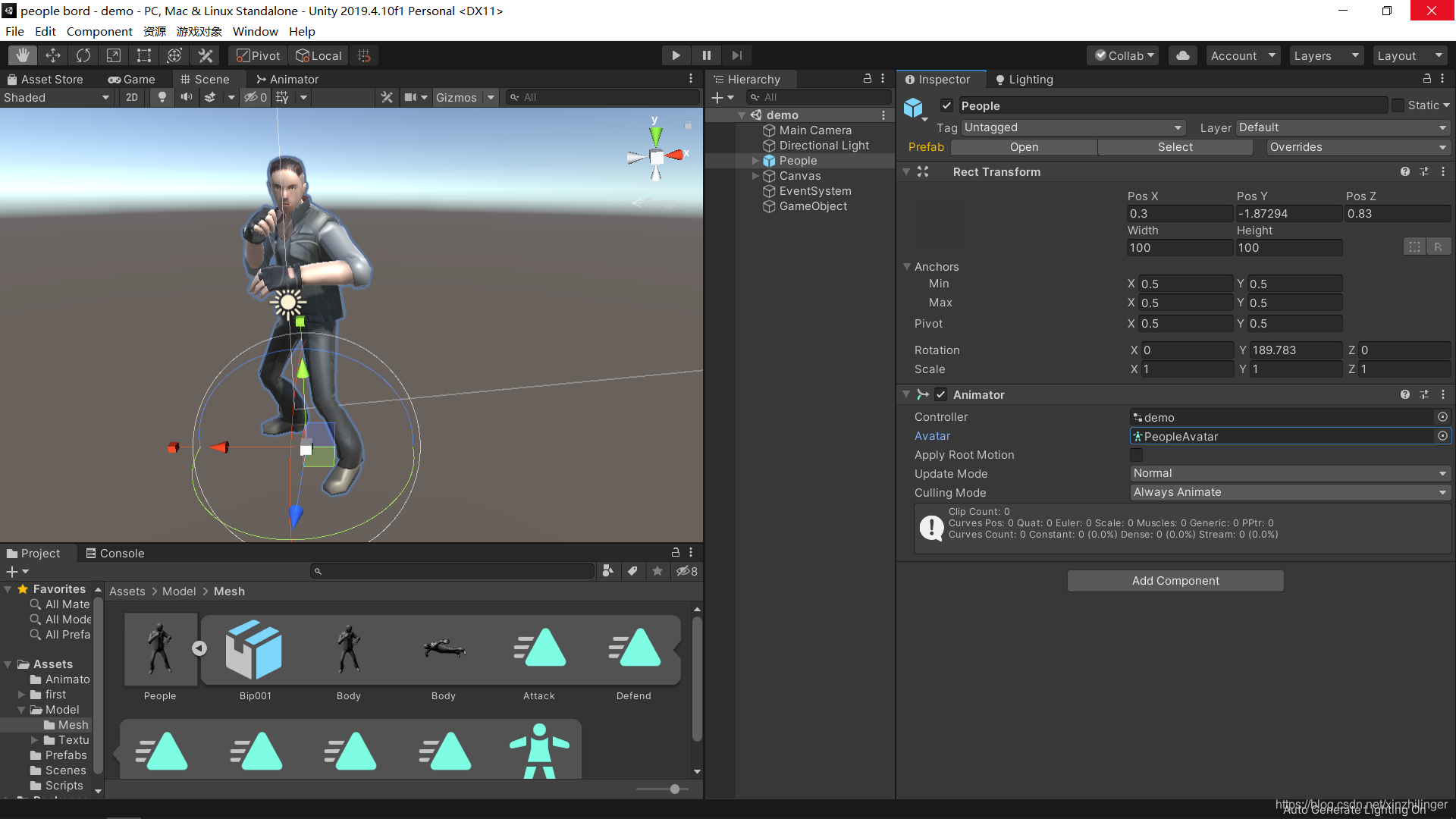Click the Add Component button

[1175, 580]
